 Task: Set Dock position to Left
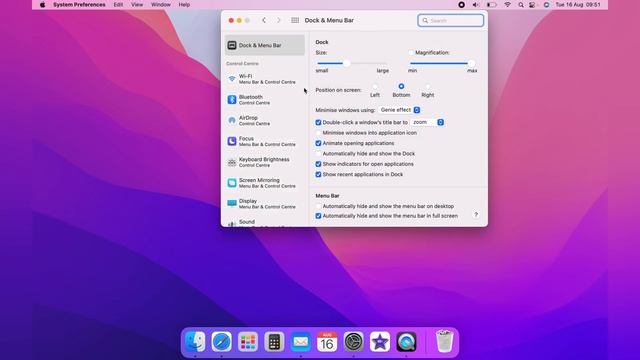tap(375, 87)
